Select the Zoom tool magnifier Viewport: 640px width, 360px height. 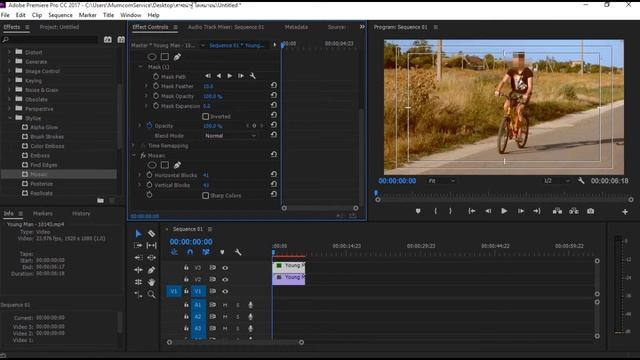151,294
